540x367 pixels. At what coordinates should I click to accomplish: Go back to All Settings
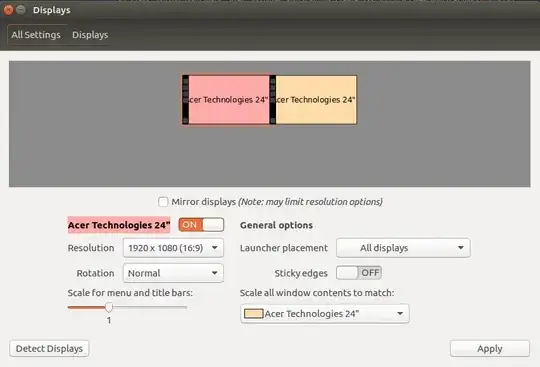(36, 35)
